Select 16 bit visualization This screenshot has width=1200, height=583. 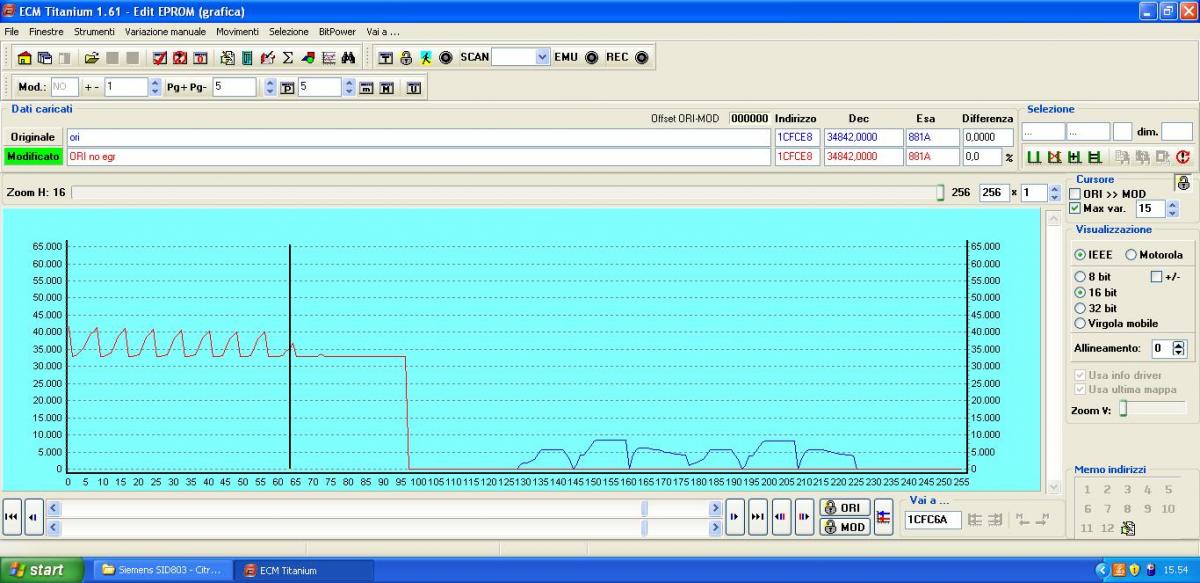click(x=1080, y=293)
